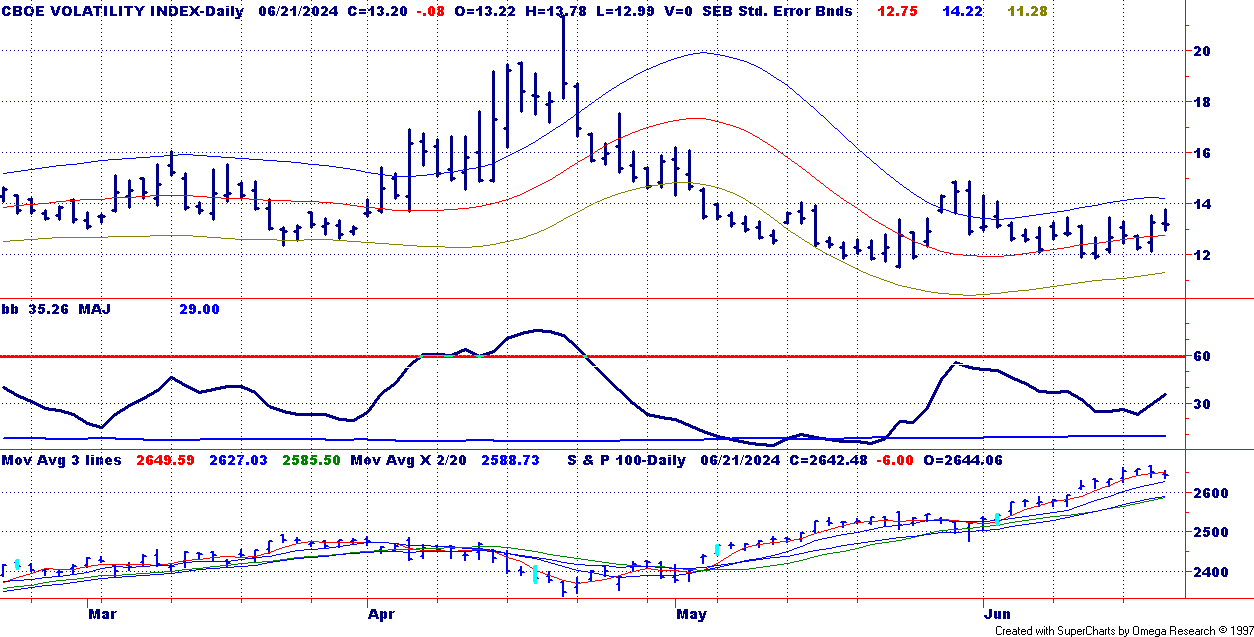Viewport: 1254px width, 637px height.
Task: Click the blue 29.00 indicator value
Action: [199, 309]
